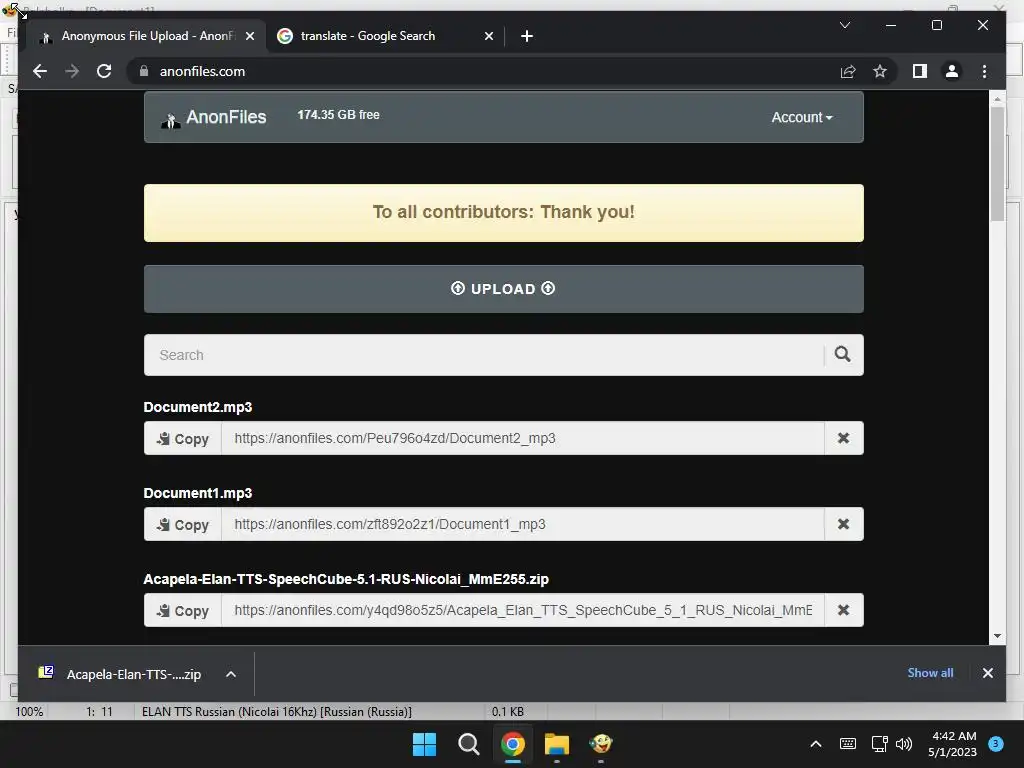
Task: Click the browser forward arrow
Action: click(x=72, y=71)
